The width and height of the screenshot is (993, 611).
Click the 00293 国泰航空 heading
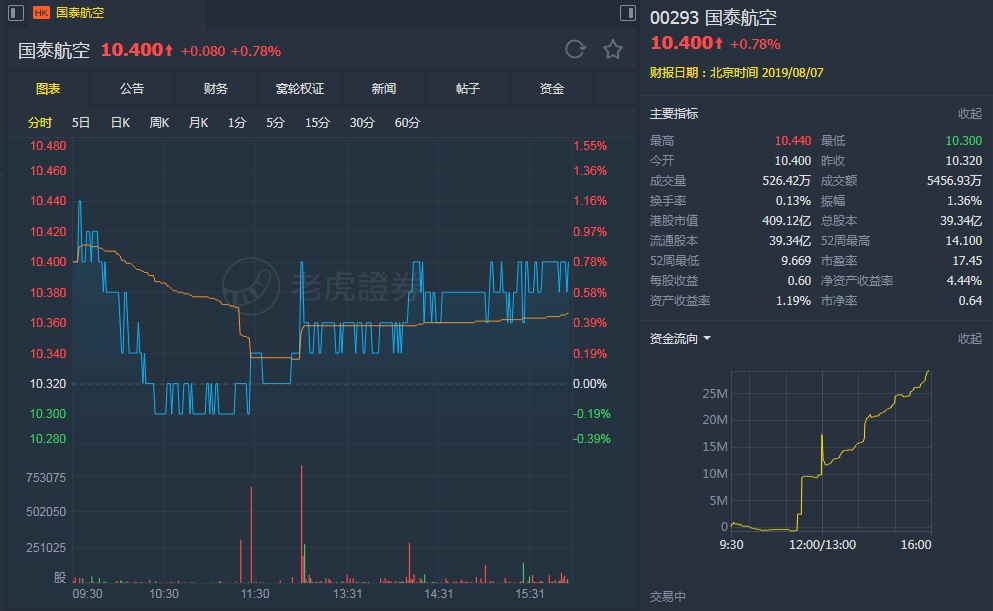[x=713, y=18]
